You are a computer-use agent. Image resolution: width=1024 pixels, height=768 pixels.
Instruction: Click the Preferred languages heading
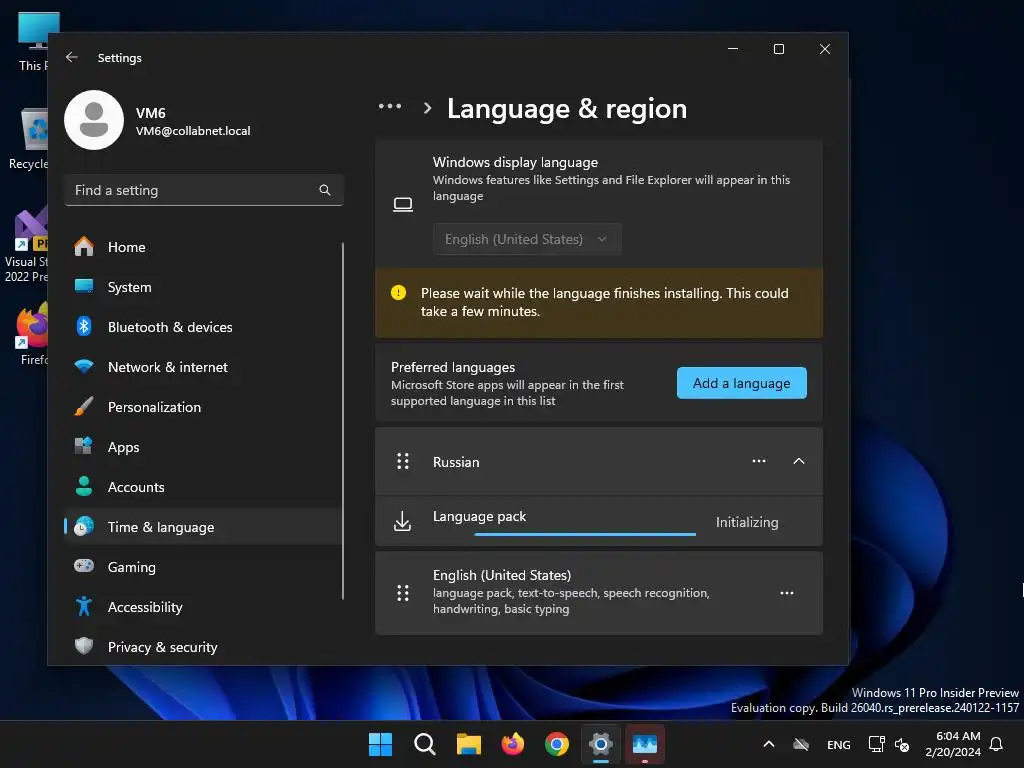pyautogui.click(x=453, y=367)
